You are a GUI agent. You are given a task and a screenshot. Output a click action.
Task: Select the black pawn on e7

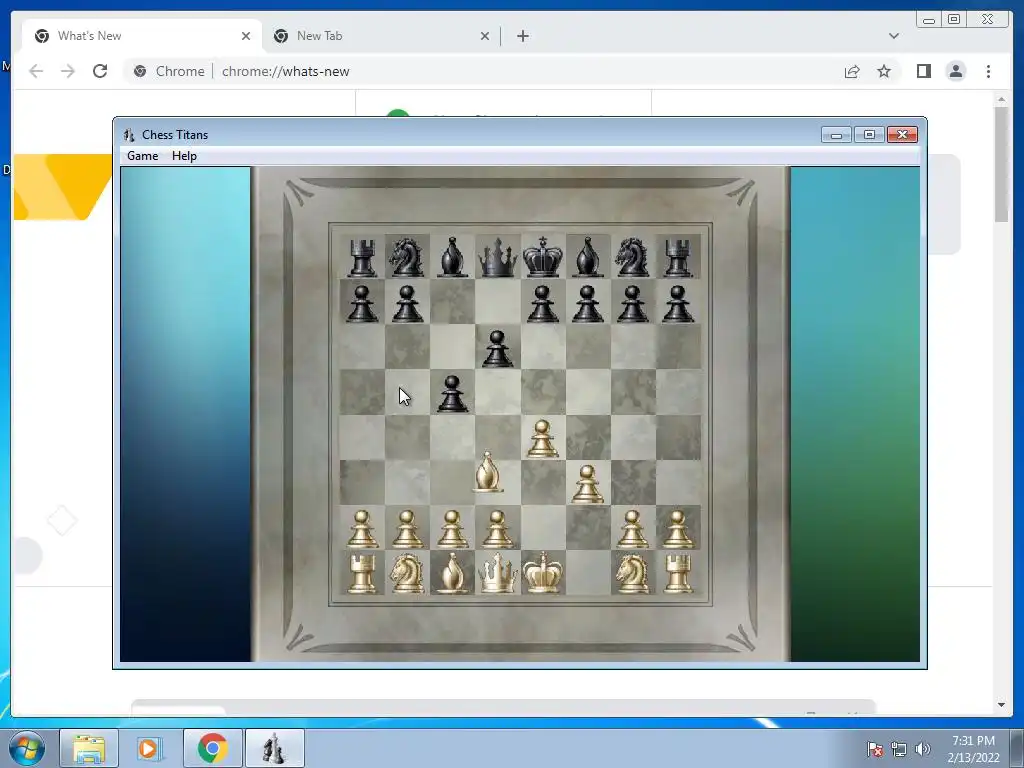543,304
